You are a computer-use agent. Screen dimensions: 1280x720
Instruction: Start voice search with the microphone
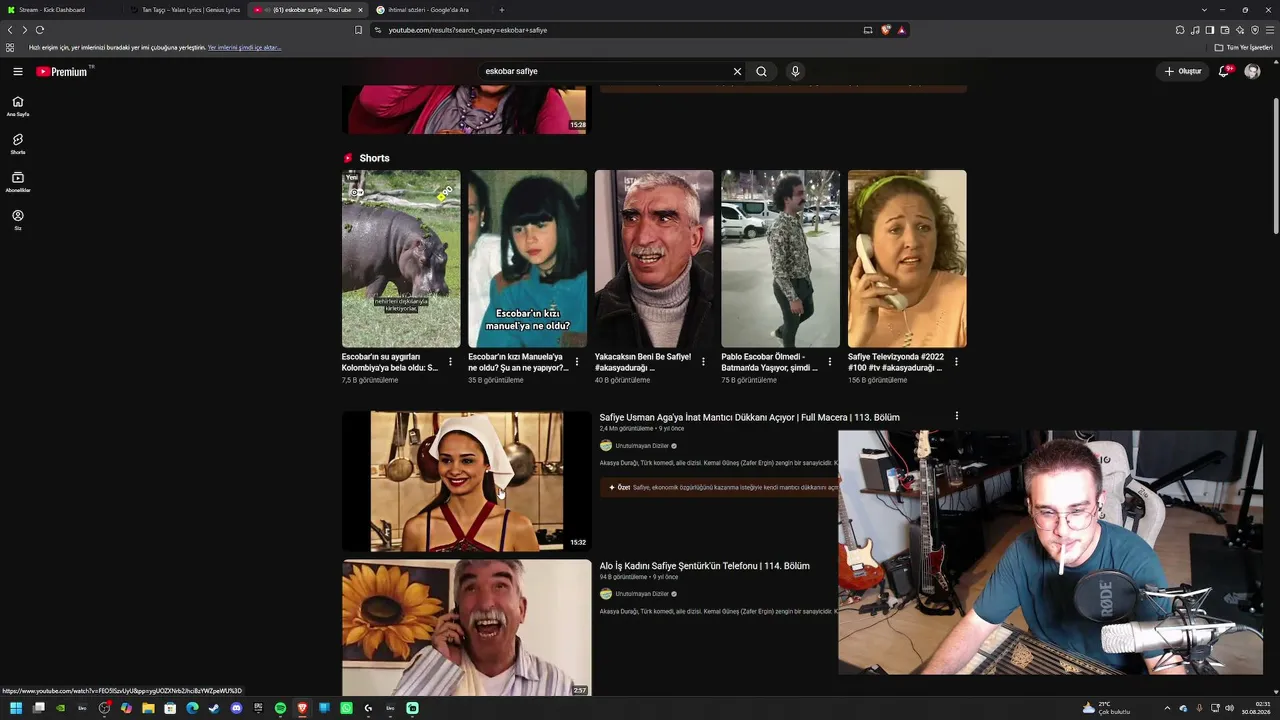(x=795, y=71)
